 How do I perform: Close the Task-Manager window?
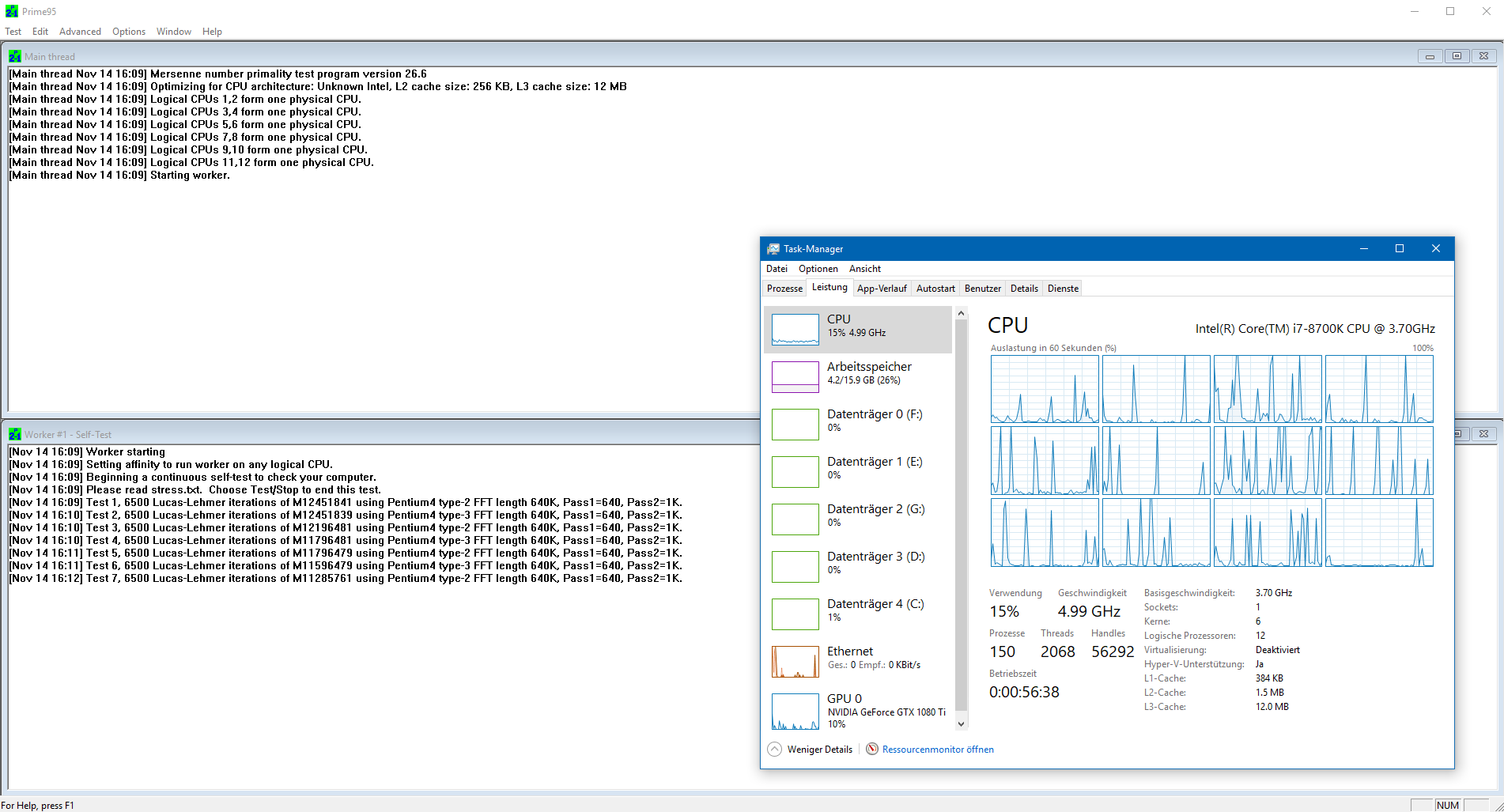tap(1436, 248)
